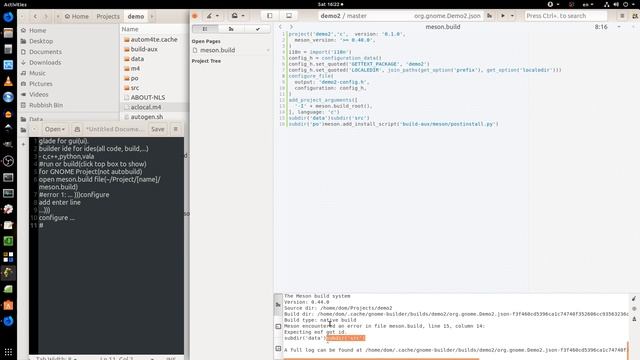Toggle the Builder left sidebar panel
This screenshot has width=640, height=360.
pos(269,16)
